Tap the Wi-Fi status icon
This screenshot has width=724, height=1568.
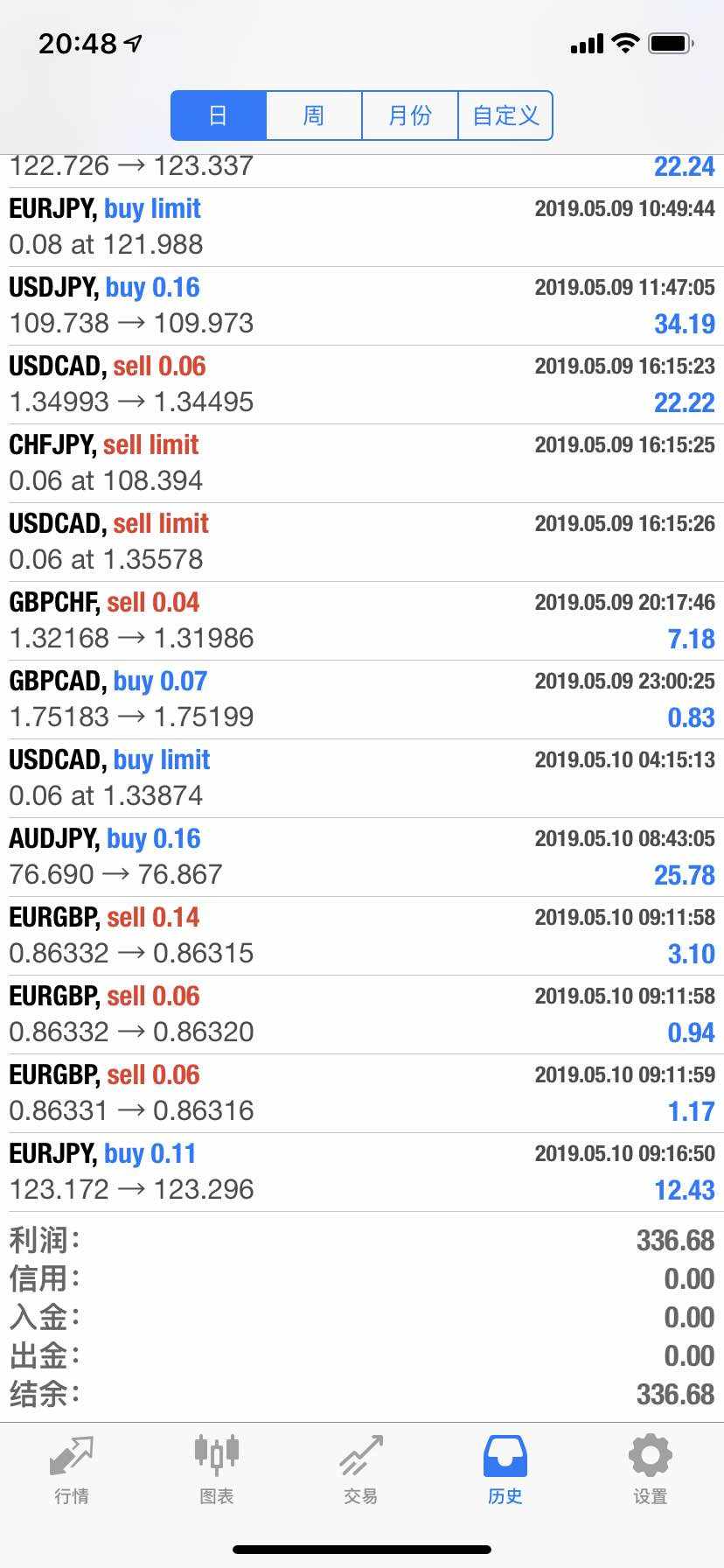(625, 43)
